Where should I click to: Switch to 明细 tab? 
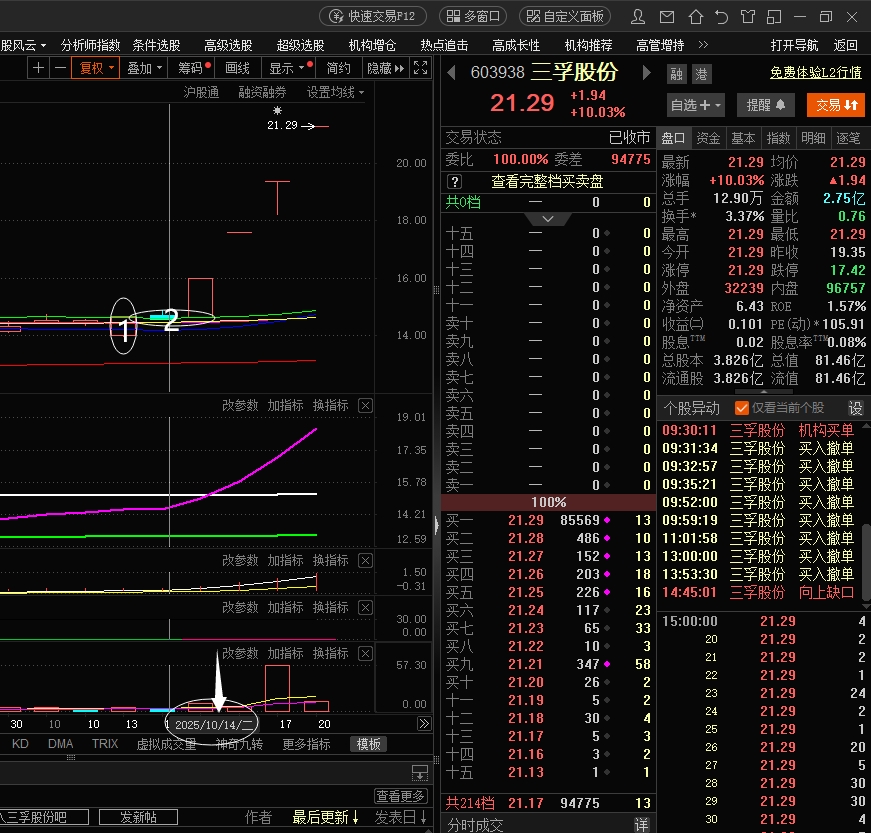[x=813, y=138]
